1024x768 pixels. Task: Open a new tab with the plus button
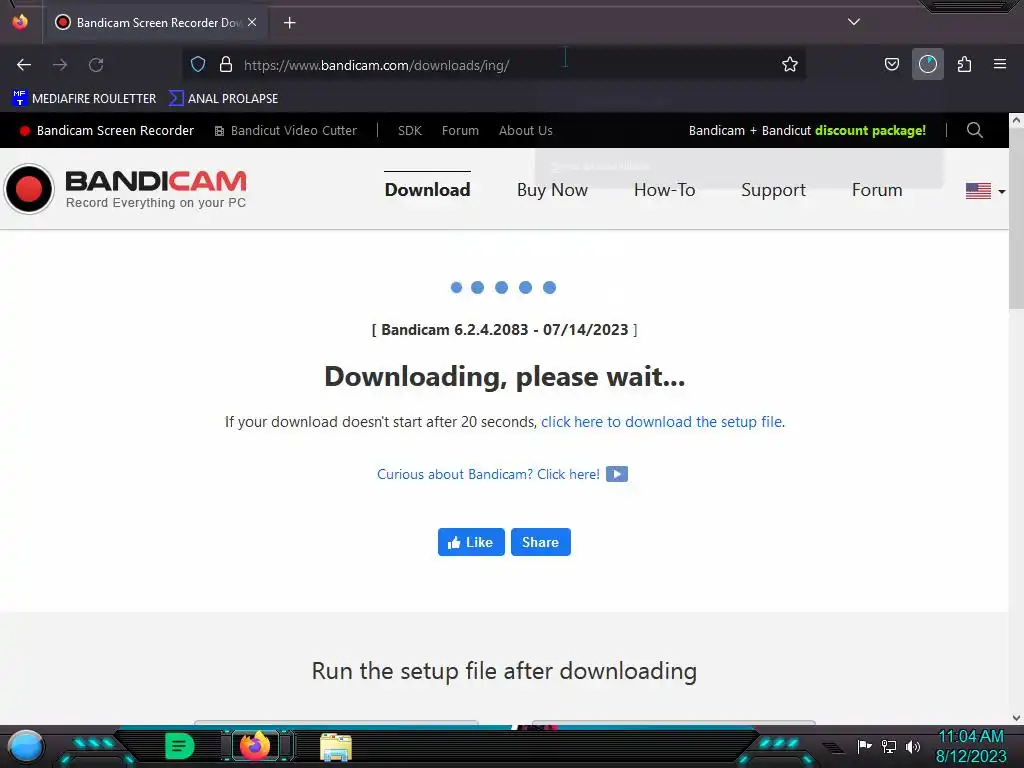click(289, 23)
